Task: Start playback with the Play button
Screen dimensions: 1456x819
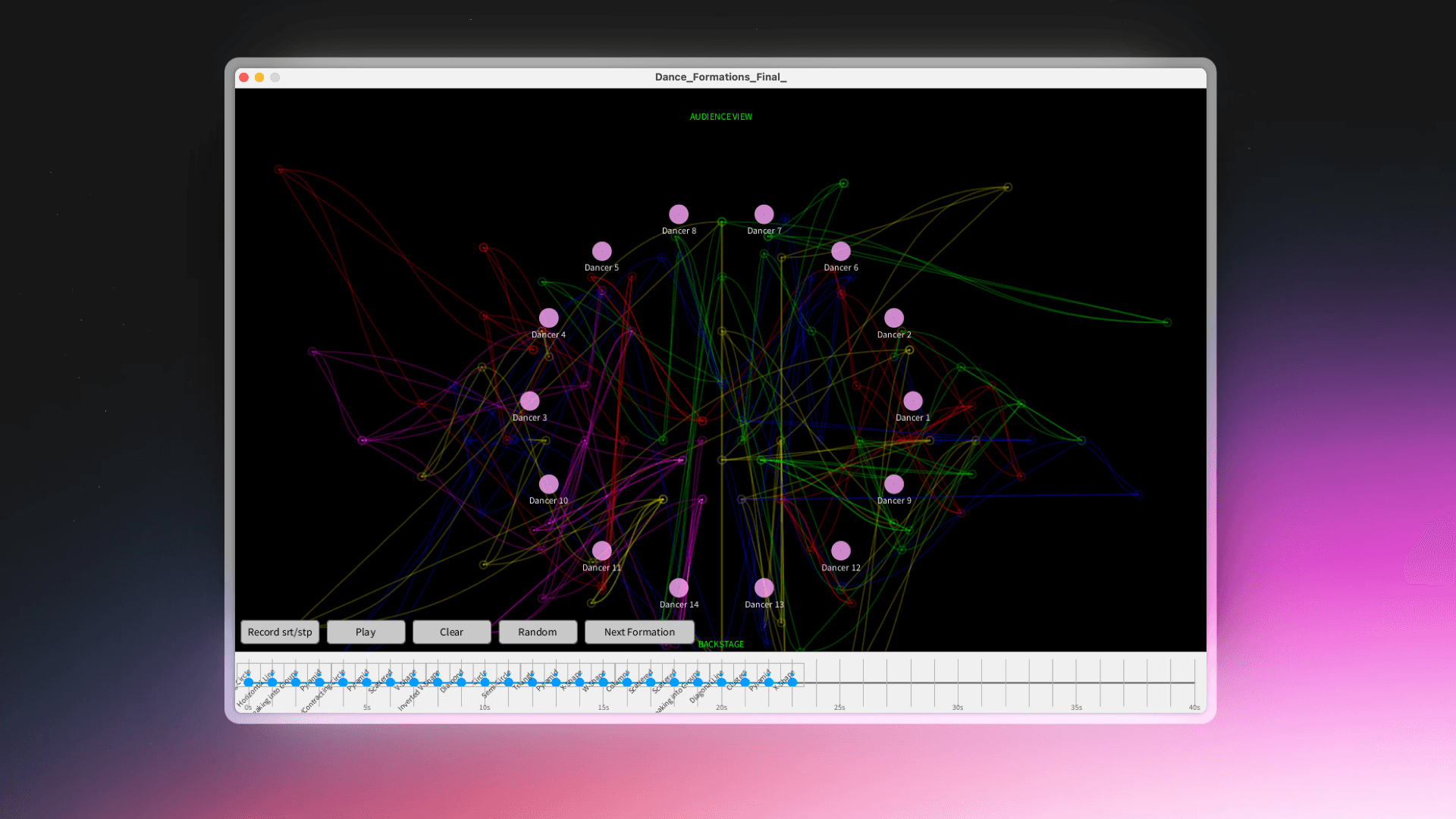Action: tap(366, 632)
